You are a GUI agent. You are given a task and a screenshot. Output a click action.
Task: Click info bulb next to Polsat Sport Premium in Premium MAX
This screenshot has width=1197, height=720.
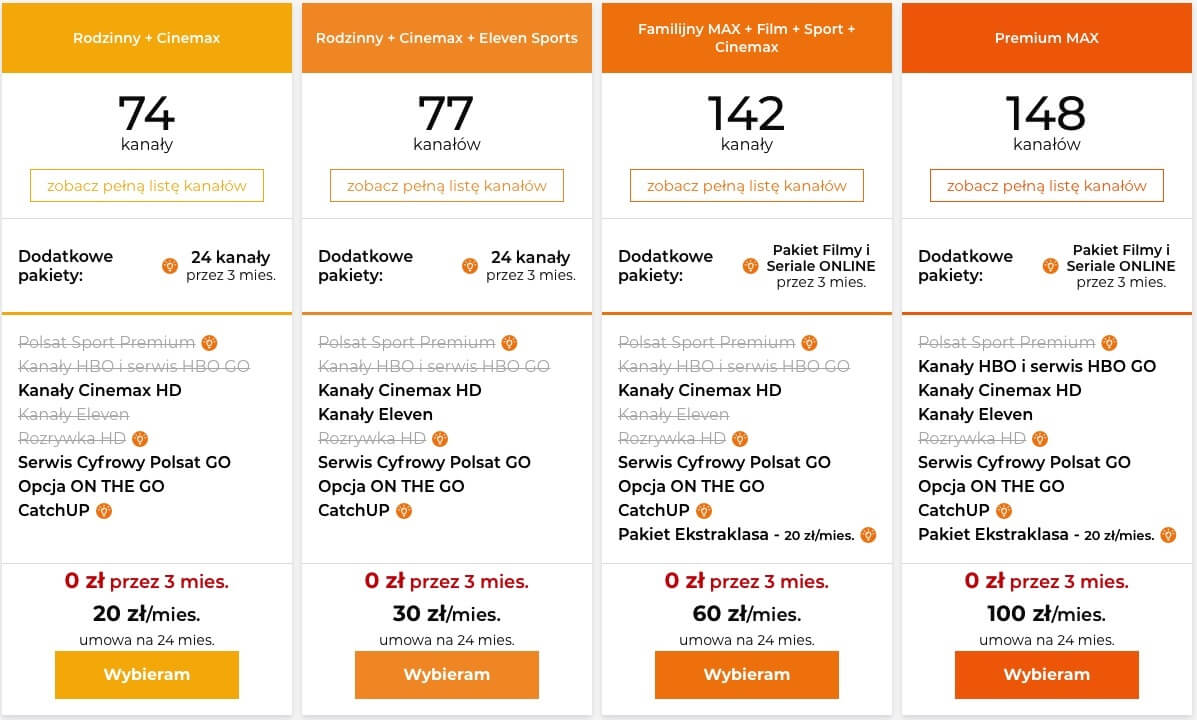pyautogui.click(x=1109, y=343)
